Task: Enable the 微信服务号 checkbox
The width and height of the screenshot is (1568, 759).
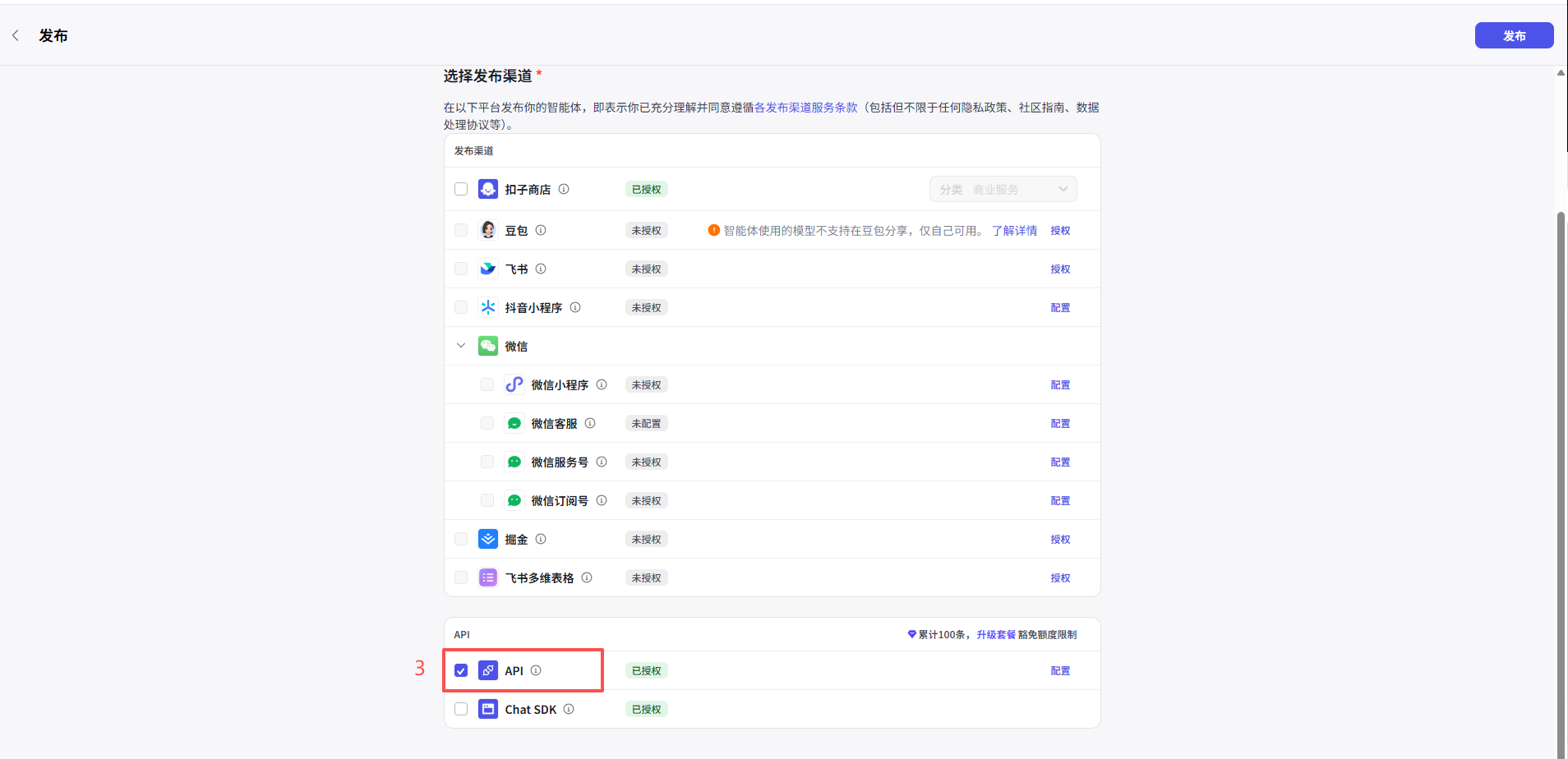Action: pos(487,461)
